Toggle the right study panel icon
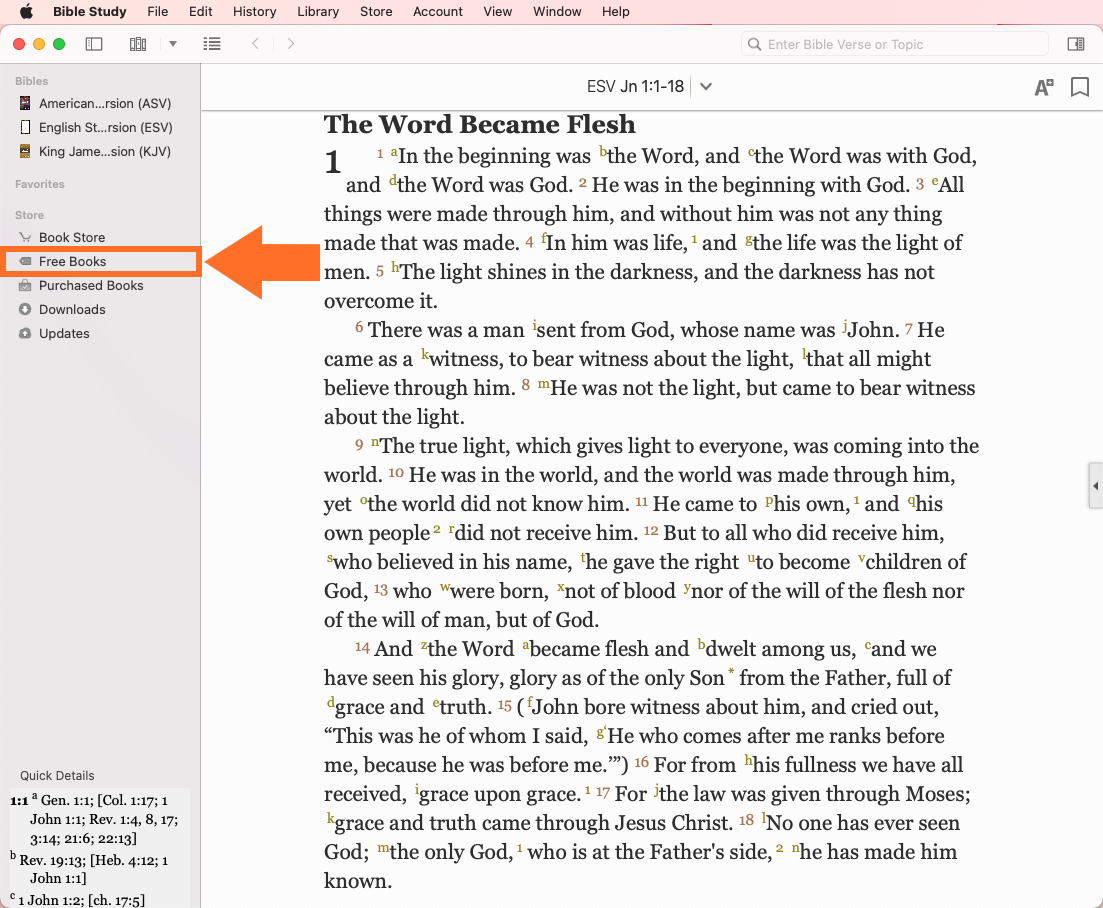This screenshot has width=1103, height=908. (1076, 44)
